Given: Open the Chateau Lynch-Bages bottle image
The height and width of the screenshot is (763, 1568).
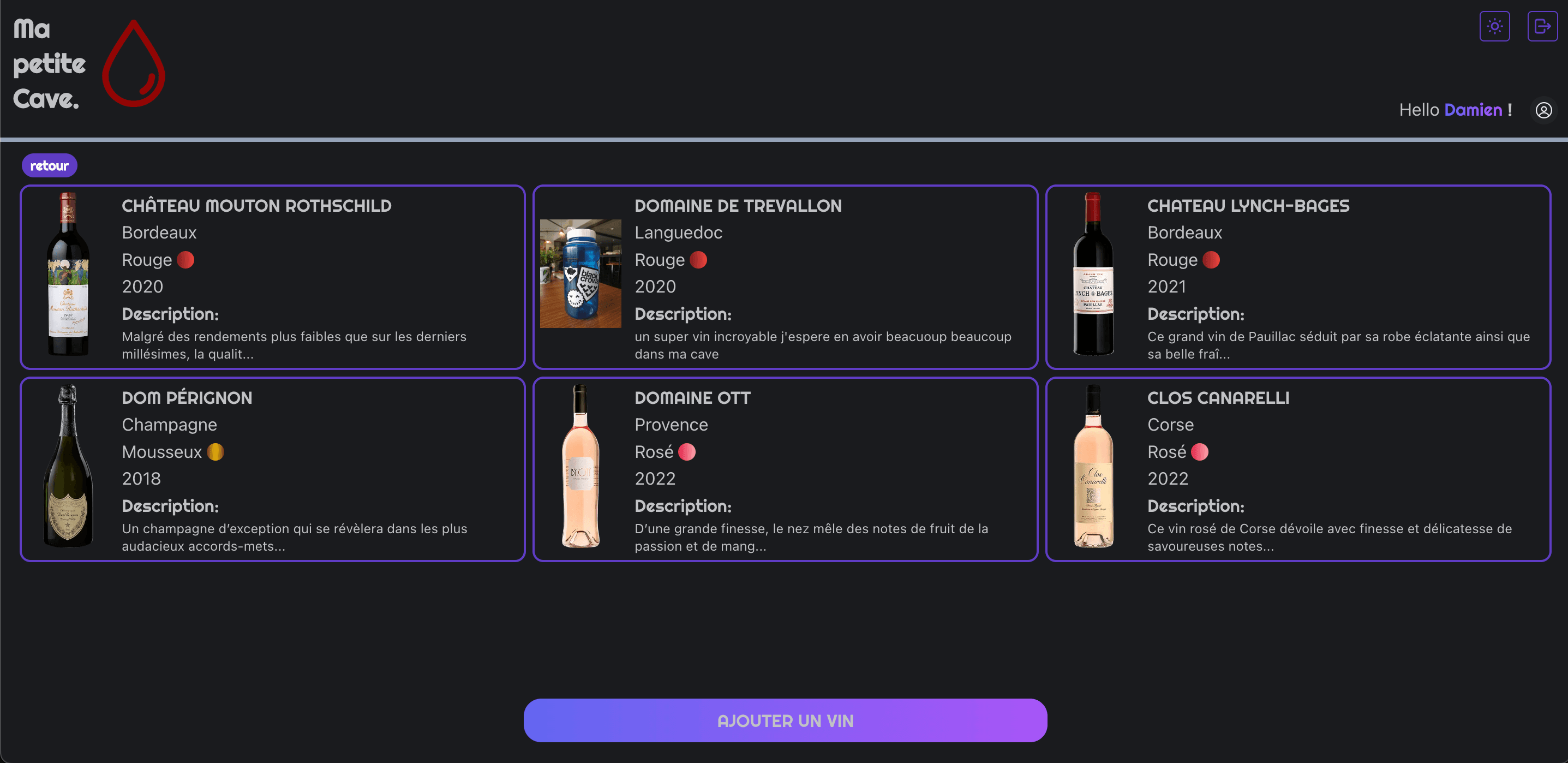Looking at the screenshot, I should 1093,274.
